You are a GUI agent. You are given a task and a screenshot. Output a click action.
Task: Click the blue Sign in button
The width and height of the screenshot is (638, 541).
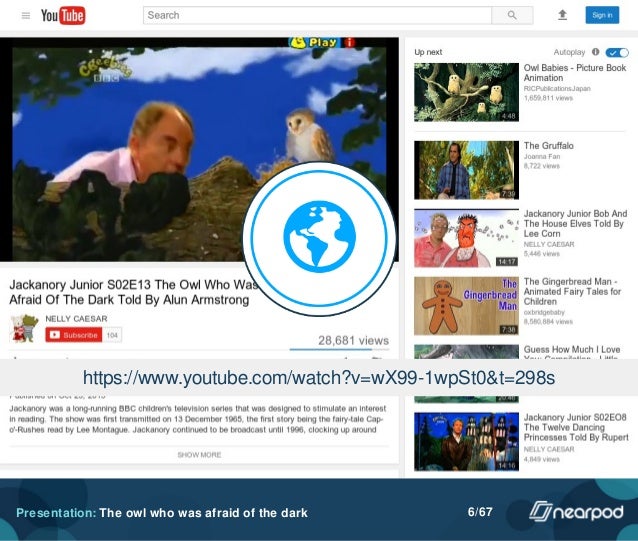602,15
